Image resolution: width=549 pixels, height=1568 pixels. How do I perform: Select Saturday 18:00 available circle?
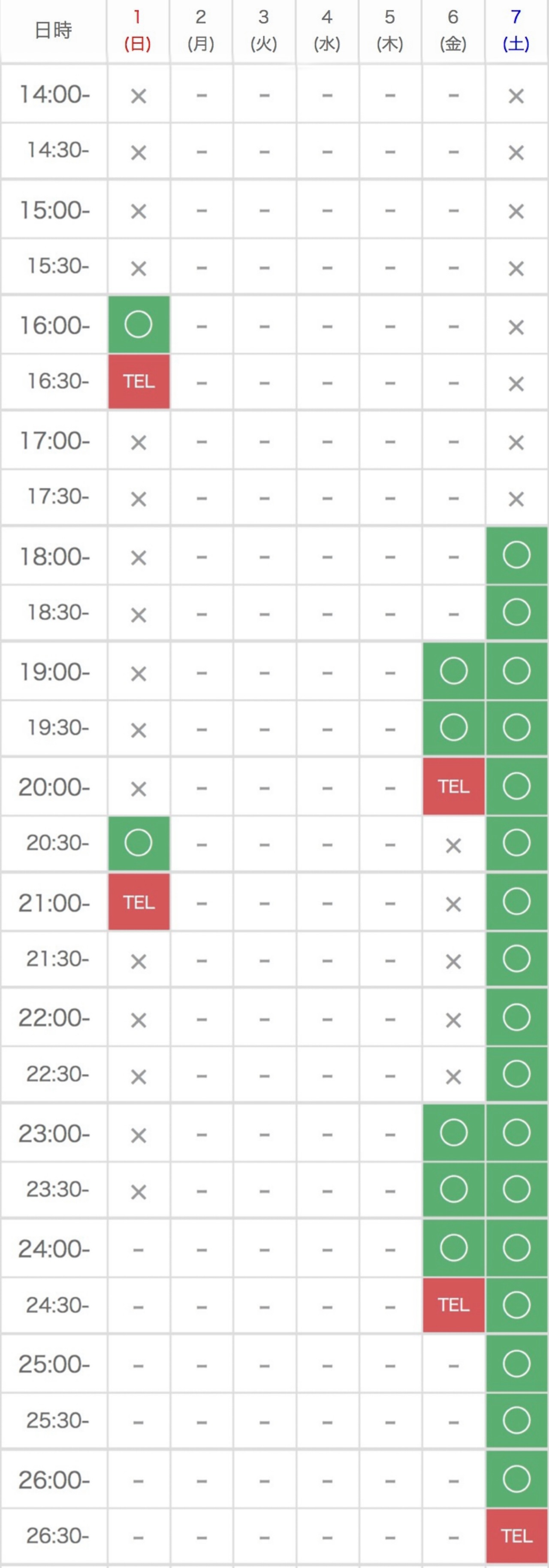[x=517, y=555]
